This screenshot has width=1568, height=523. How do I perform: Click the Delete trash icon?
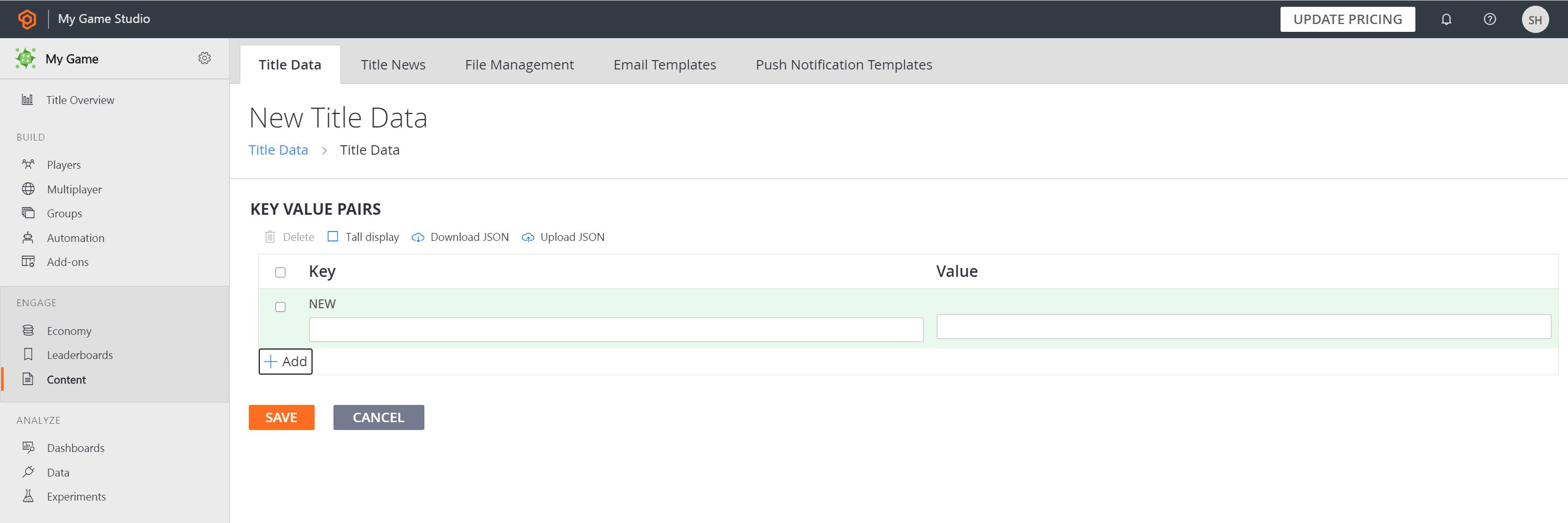pyautogui.click(x=270, y=237)
